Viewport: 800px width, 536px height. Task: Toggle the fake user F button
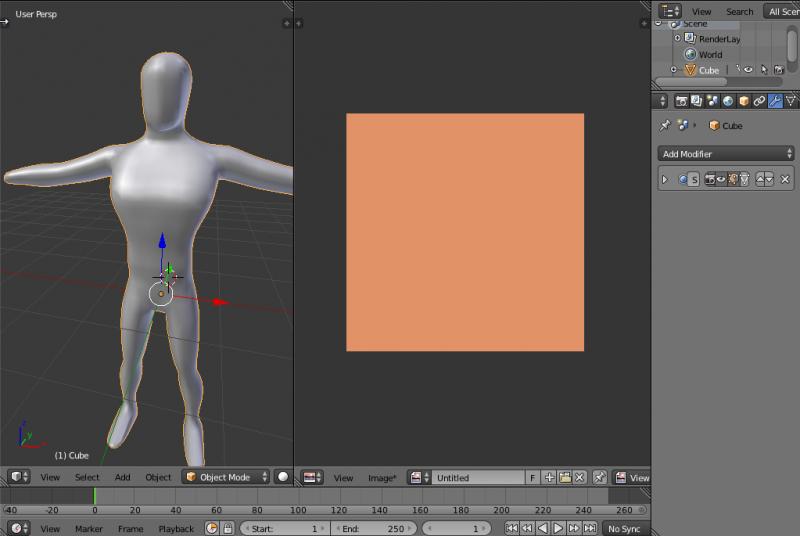point(533,478)
